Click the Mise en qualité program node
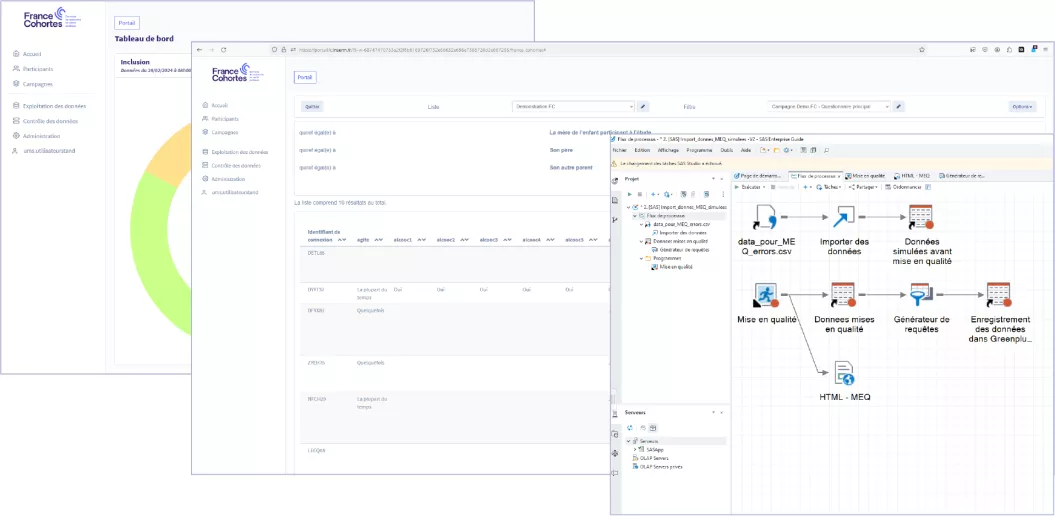This screenshot has height=516, width=1055. point(766,295)
